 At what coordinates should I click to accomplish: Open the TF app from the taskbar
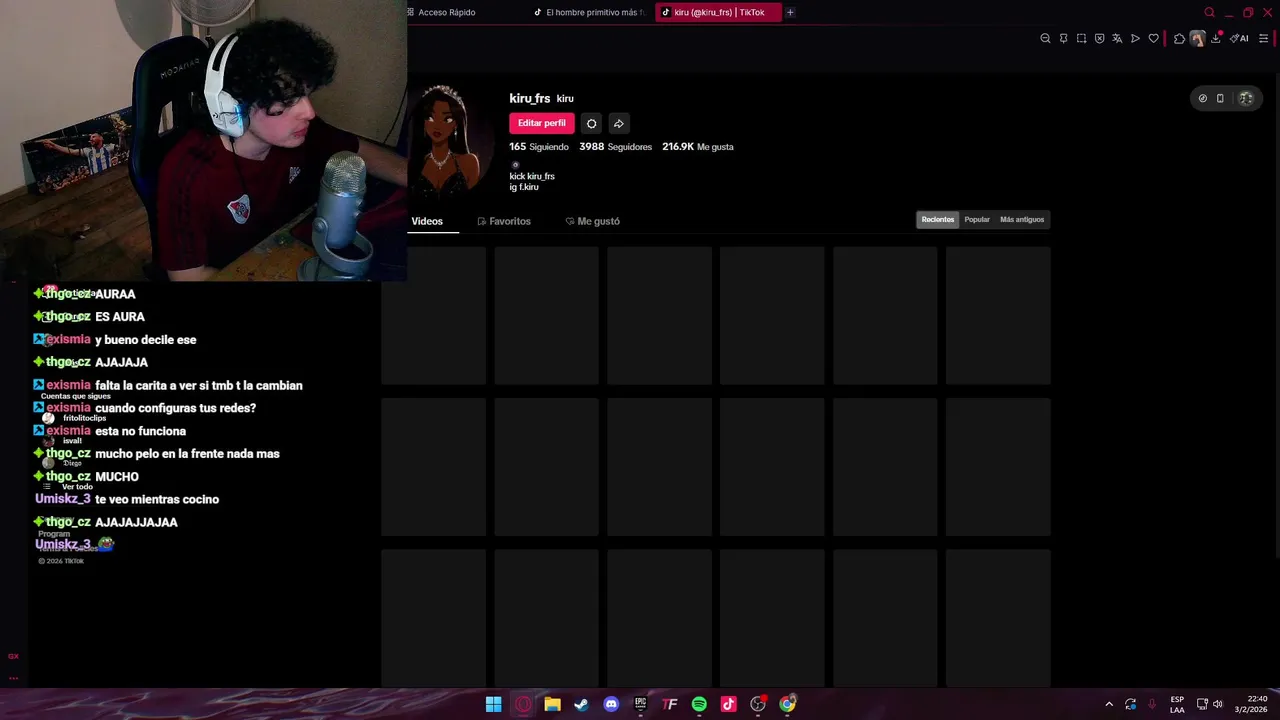point(670,704)
